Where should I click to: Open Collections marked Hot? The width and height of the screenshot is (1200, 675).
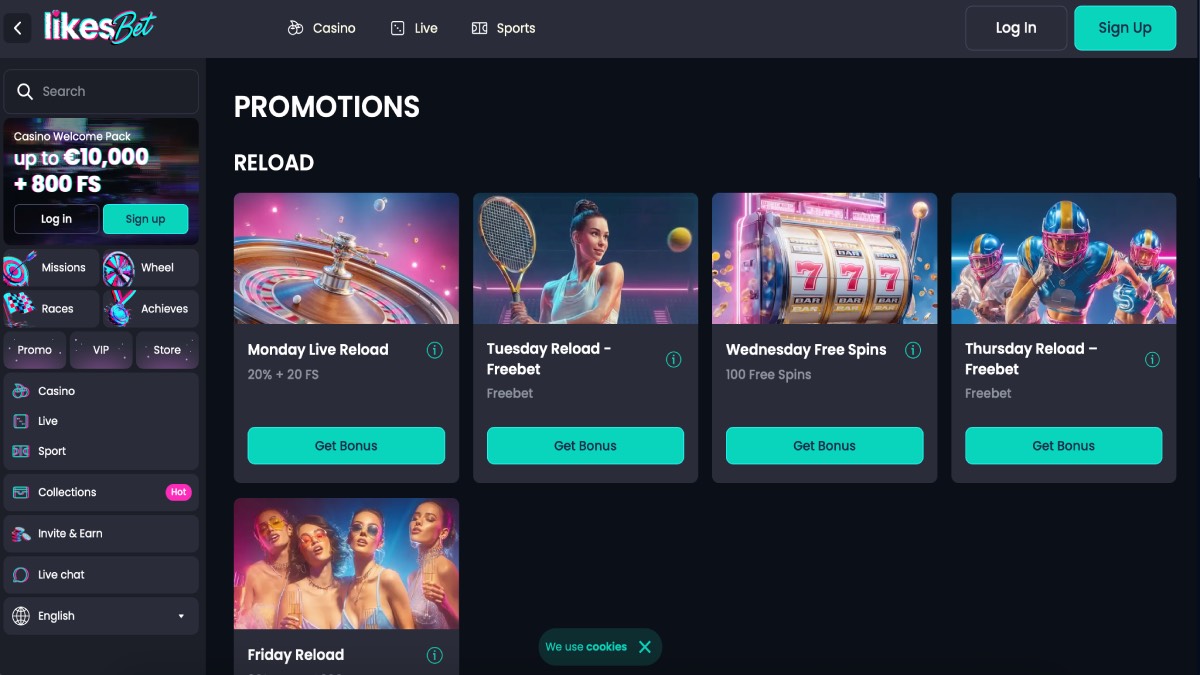(101, 492)
